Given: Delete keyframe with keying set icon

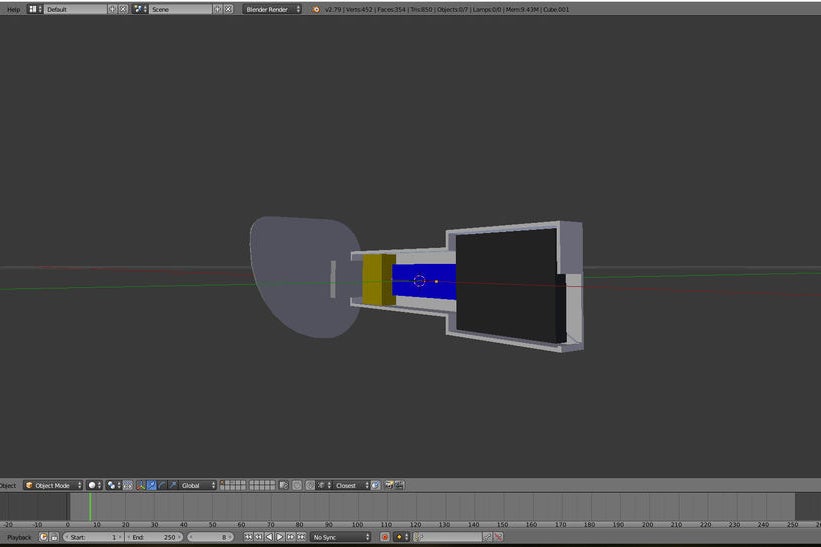Looking at the screenshot, I should [498, 537].
